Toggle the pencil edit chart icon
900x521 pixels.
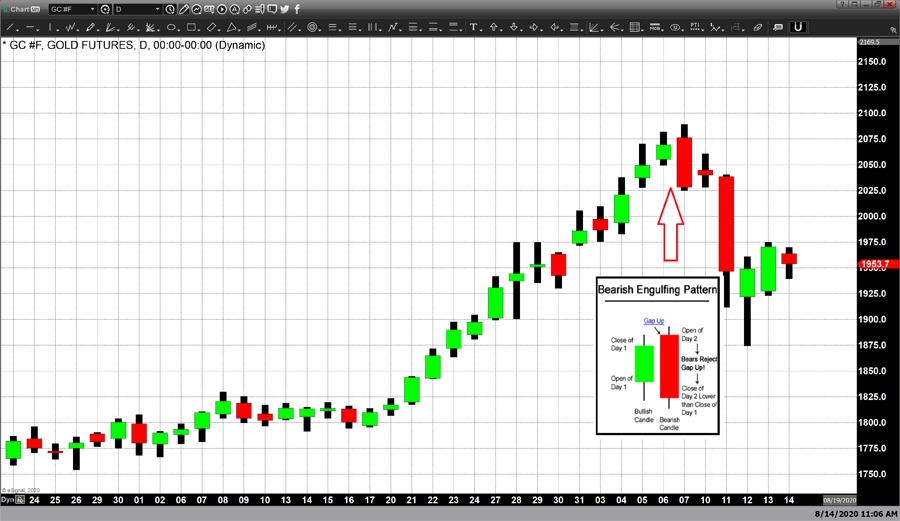pos(184,9)
